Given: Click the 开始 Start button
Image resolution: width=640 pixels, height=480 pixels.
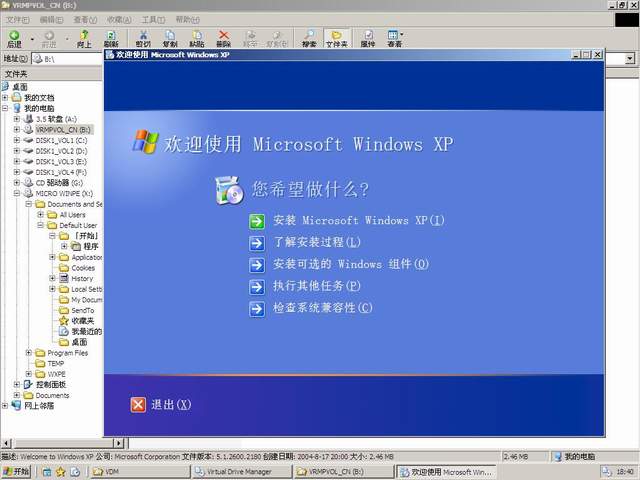Looking at the screenshot, I should 16,471.
